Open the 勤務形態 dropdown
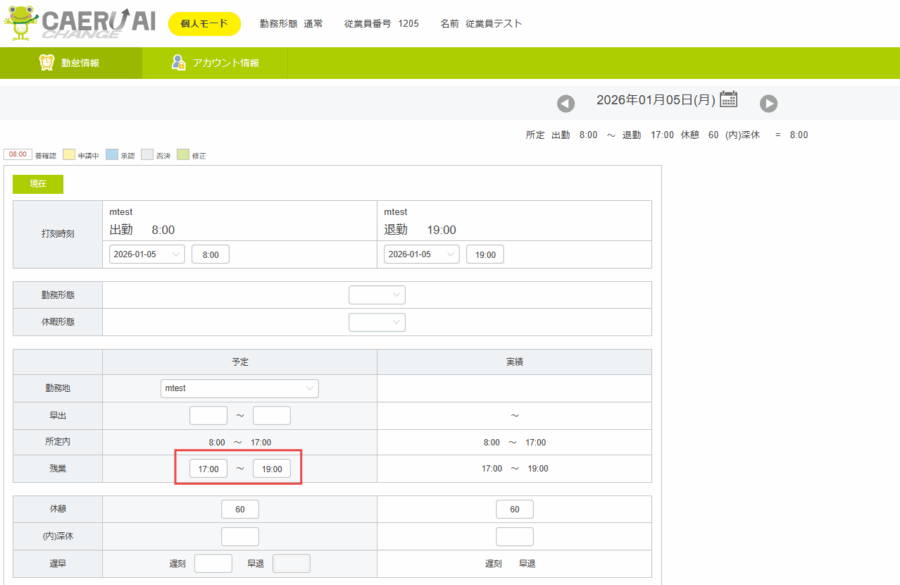The image size is (900, 585). (377, 295)
